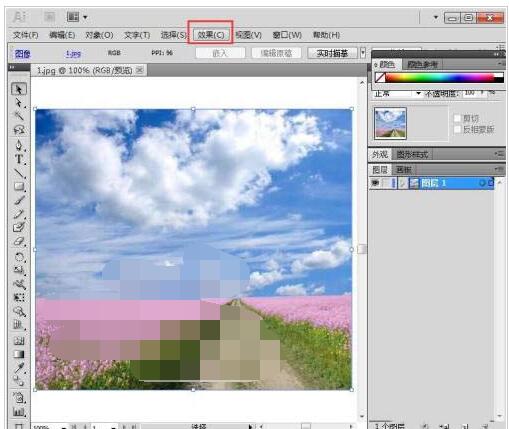This screenshot has height=429, width=509.
Task: Pick a color from the spectrum bar
Action: [439, 78]
